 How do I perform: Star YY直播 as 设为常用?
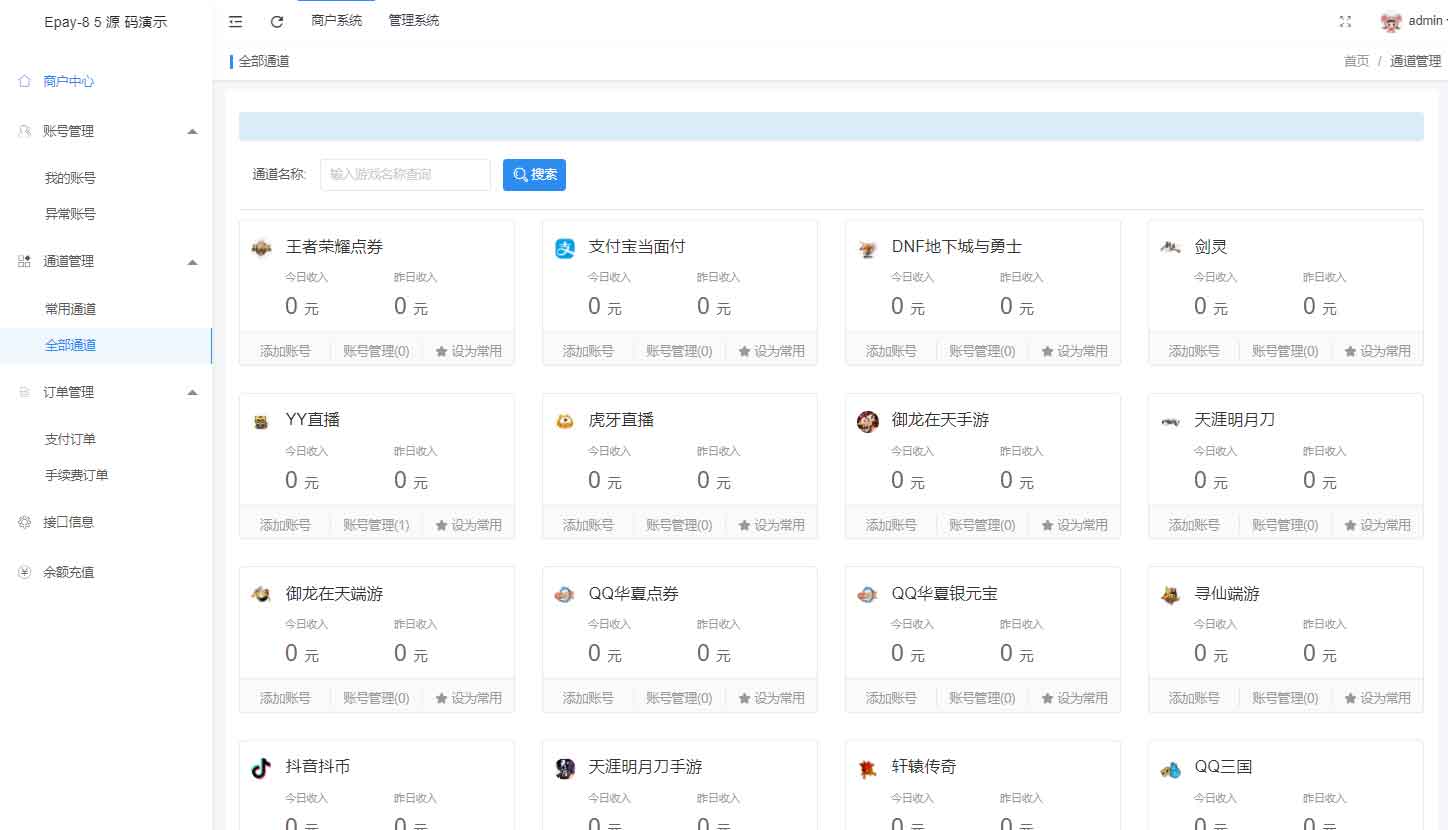468,525
